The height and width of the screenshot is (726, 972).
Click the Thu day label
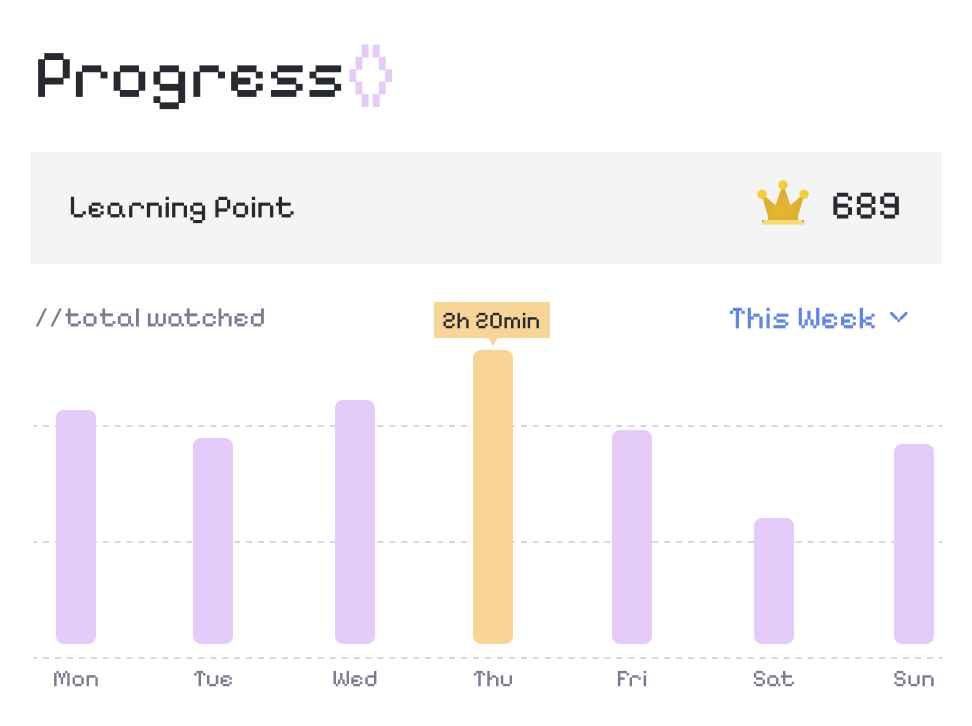click(x=493, y=680)
